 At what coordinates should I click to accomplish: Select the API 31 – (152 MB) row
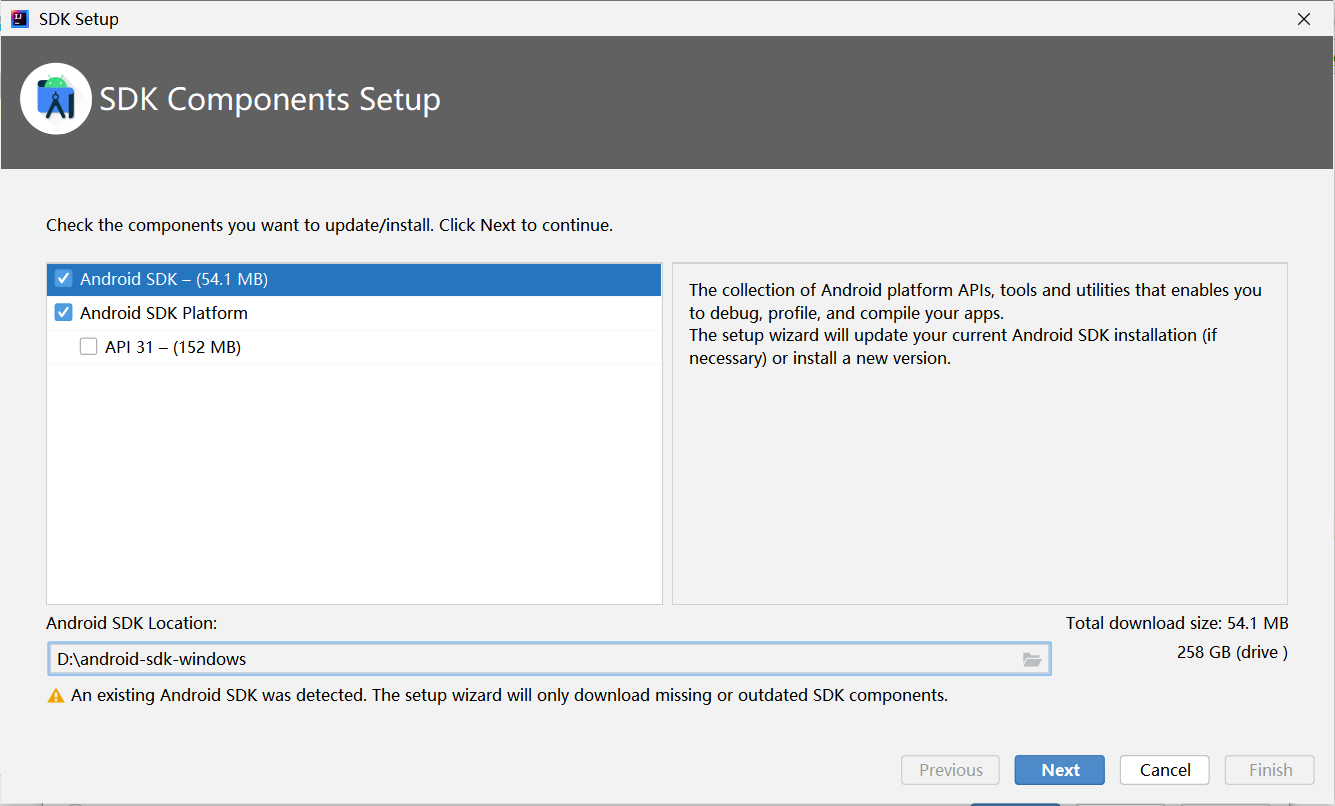[x=354, y=347]
